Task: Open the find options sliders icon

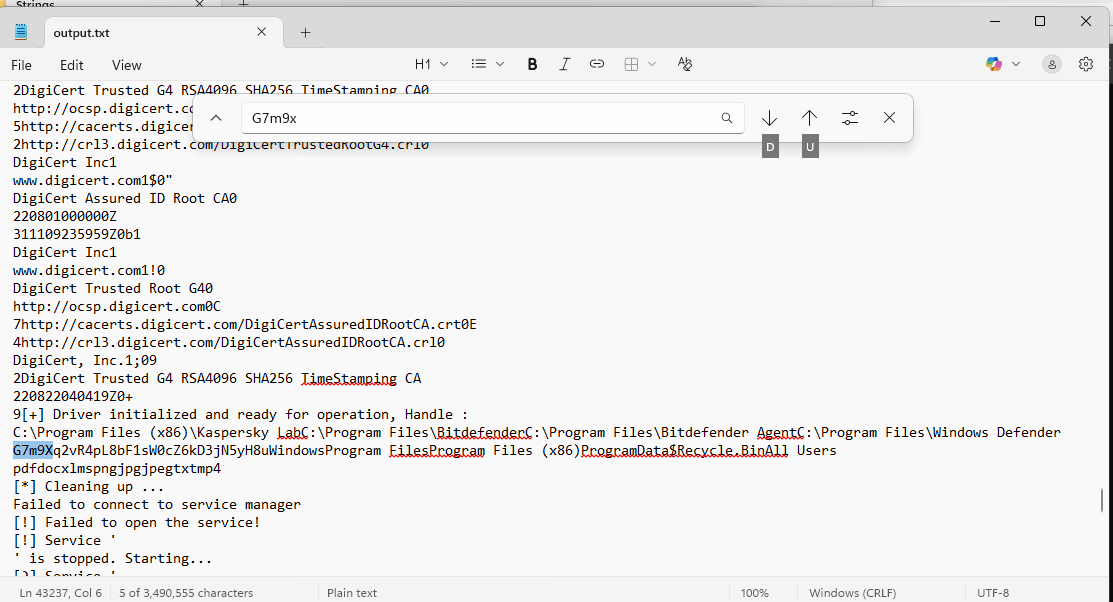Action: point(850,118)
